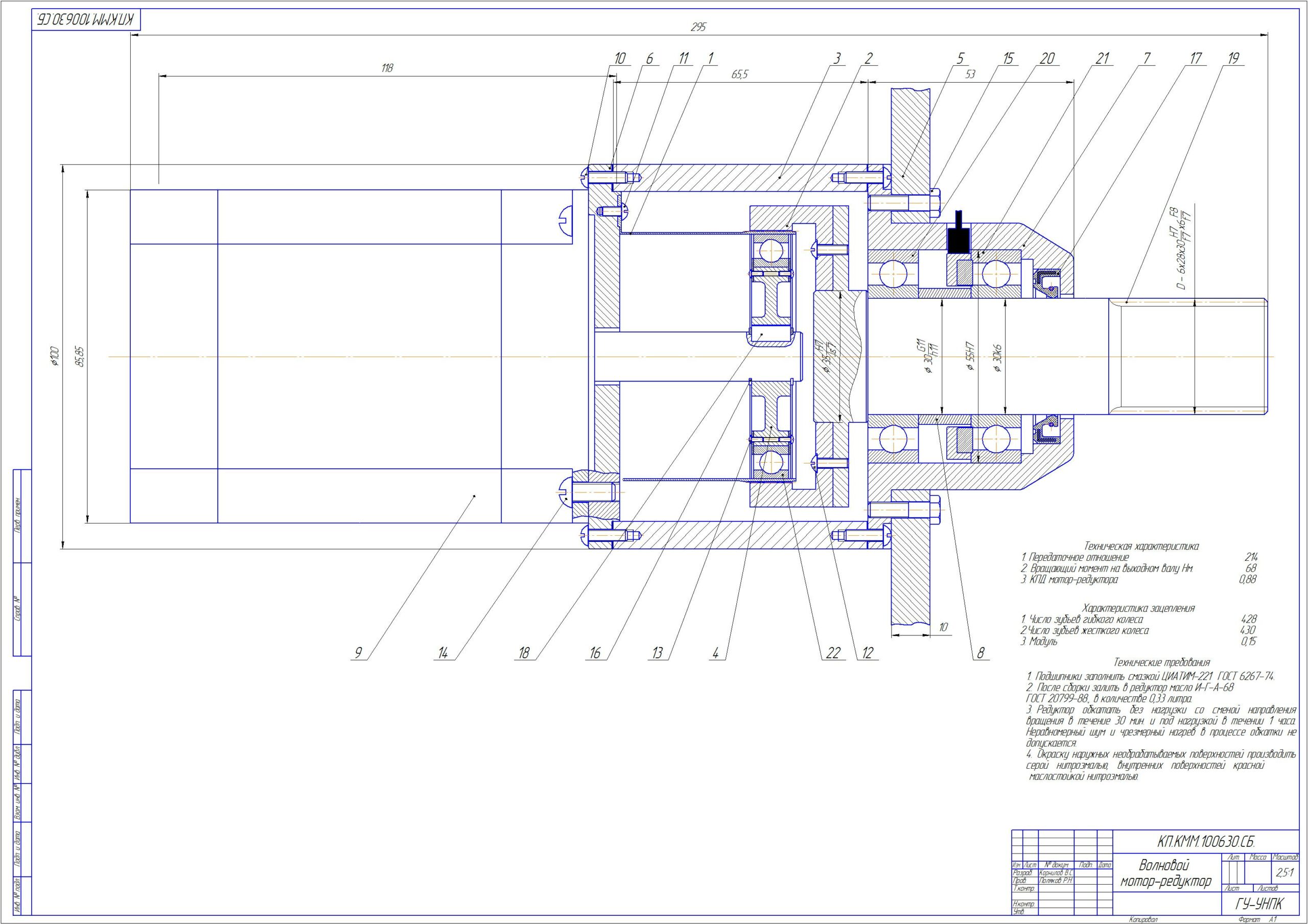Select the rigid wheel teeth count '430'
Screen dimensions: 1308x924
coord(1248,631)
